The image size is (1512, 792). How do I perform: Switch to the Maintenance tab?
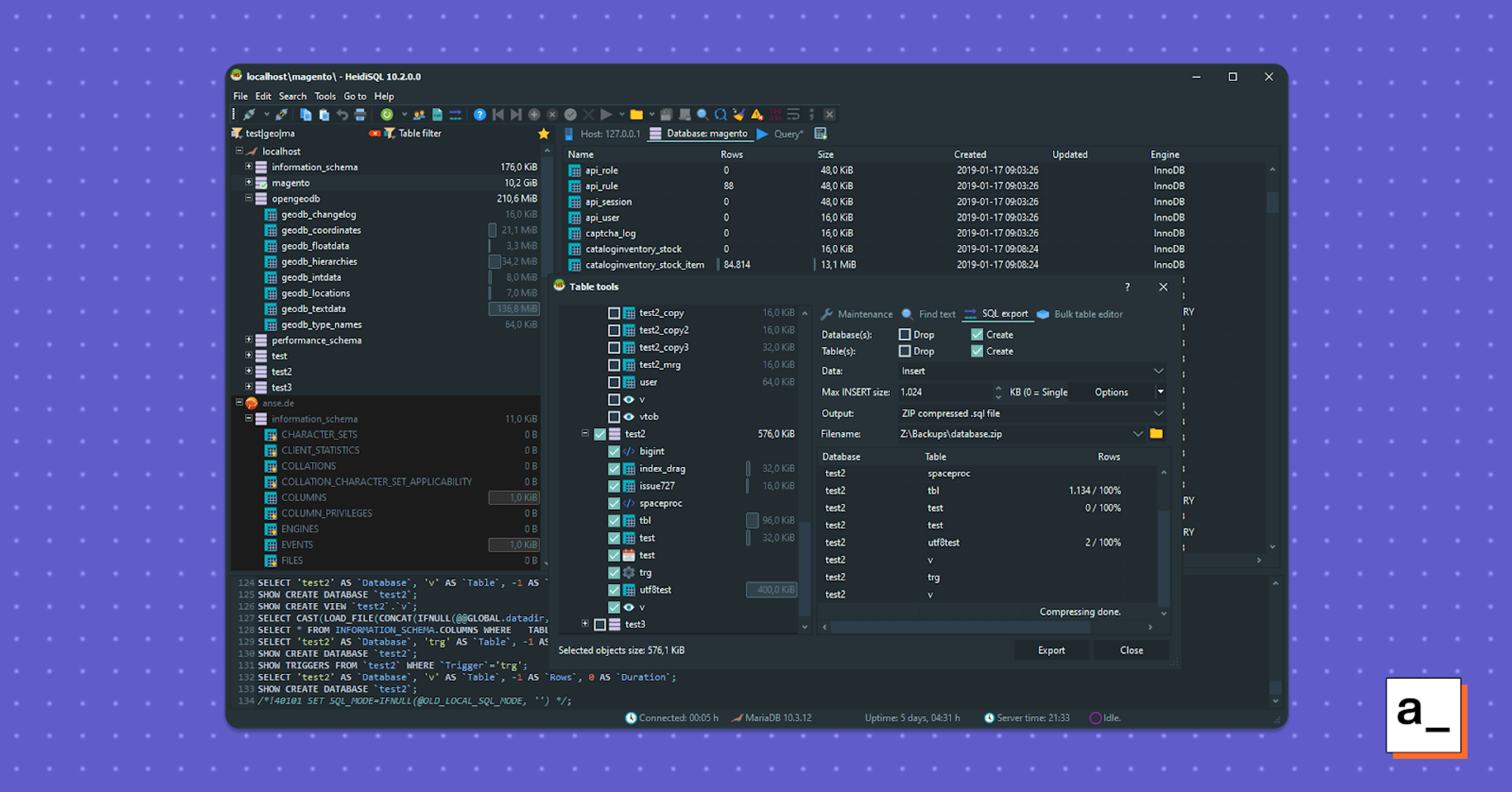coord(864,314)
